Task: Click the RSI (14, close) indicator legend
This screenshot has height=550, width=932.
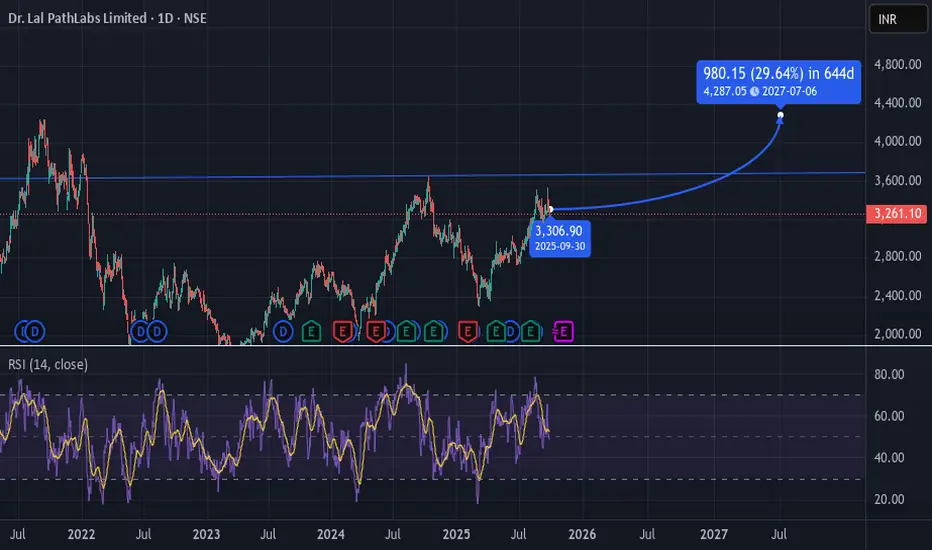Action: 48,364
